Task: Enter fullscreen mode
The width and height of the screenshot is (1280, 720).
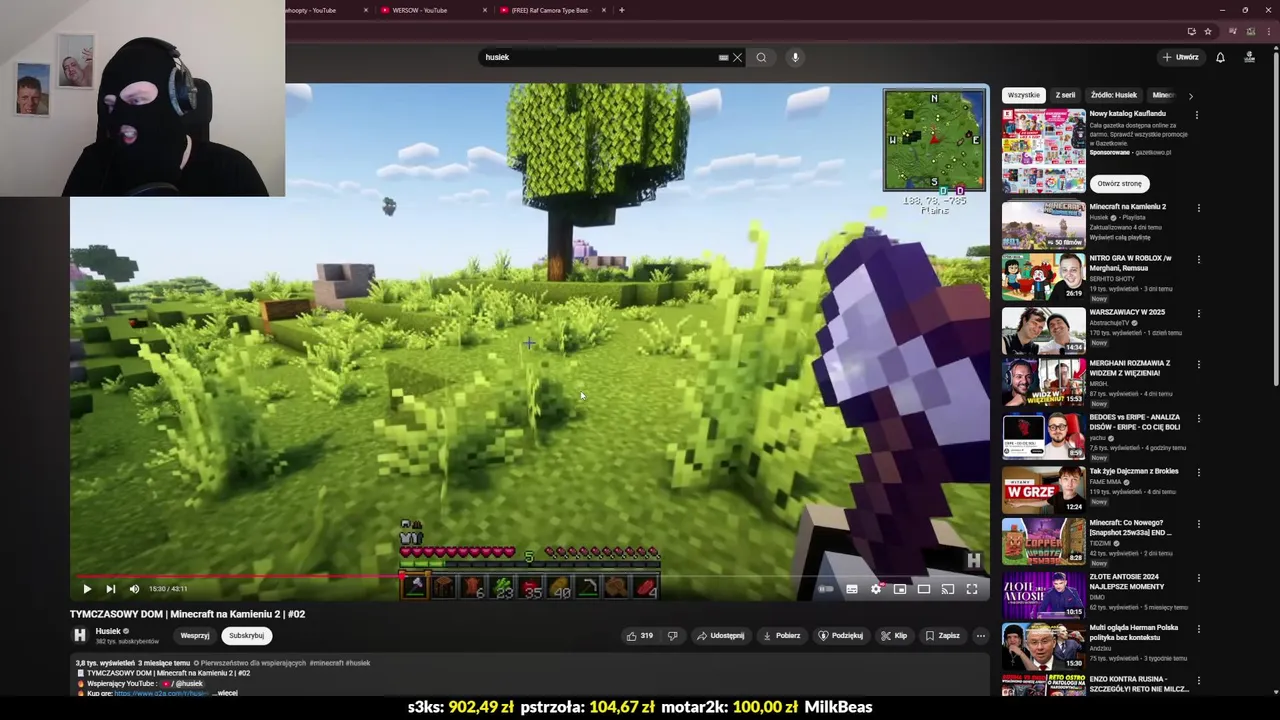Action: pos(972,589)
